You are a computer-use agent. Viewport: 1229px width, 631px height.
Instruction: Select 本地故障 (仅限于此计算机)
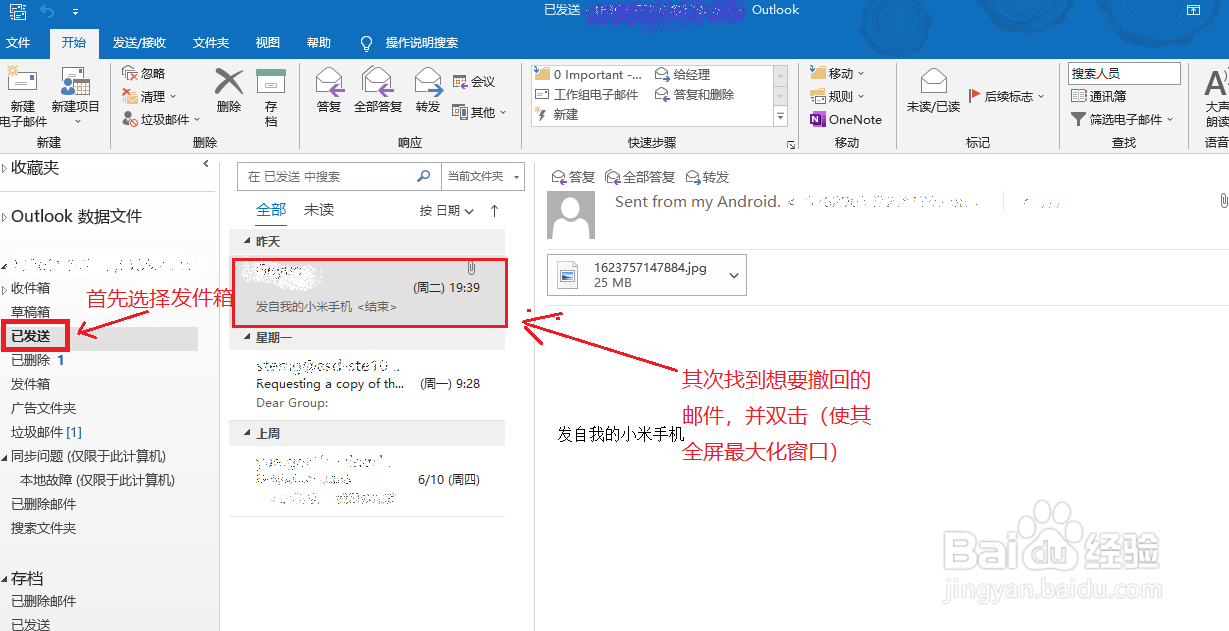point(97,480)
